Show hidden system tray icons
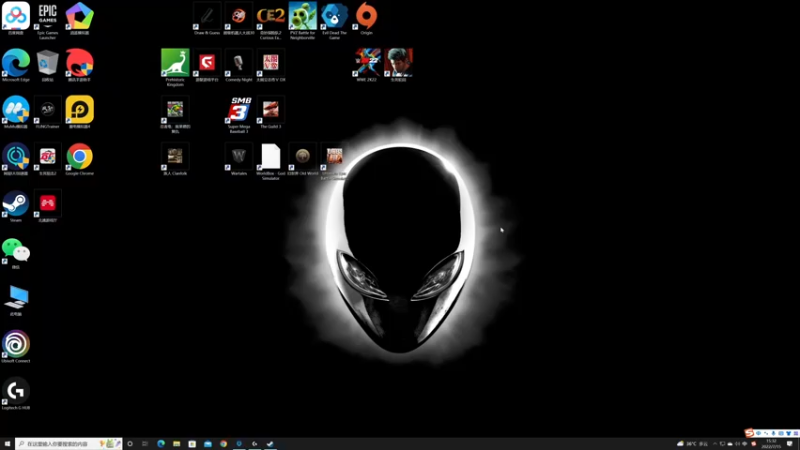The image size is (800, 450). [714, 444]
